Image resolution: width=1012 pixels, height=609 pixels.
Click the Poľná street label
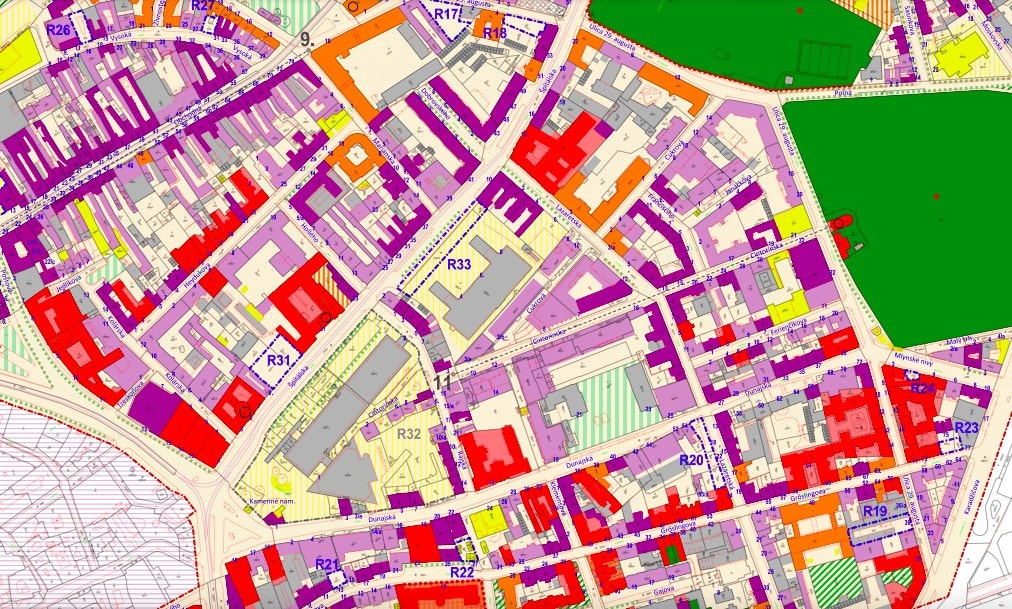pos(843,91)
